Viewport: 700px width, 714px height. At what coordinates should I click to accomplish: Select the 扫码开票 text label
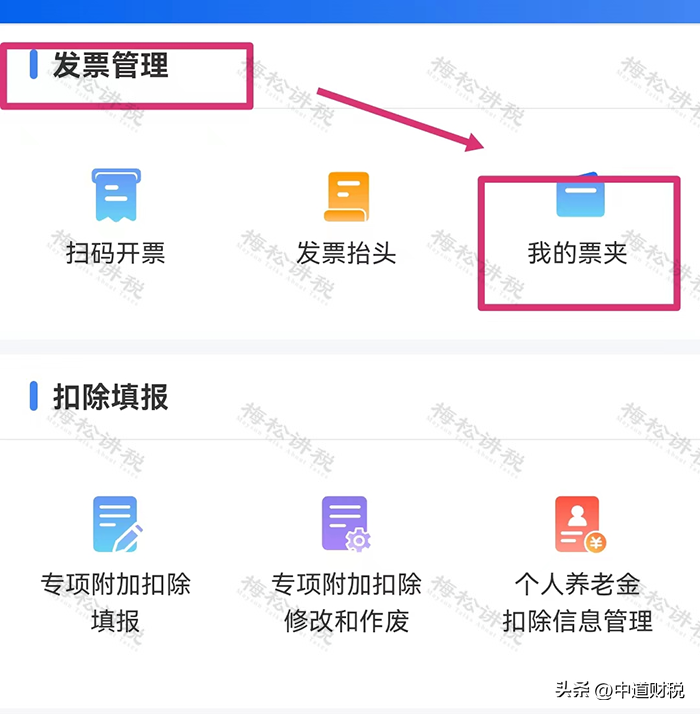coord(115,253)
